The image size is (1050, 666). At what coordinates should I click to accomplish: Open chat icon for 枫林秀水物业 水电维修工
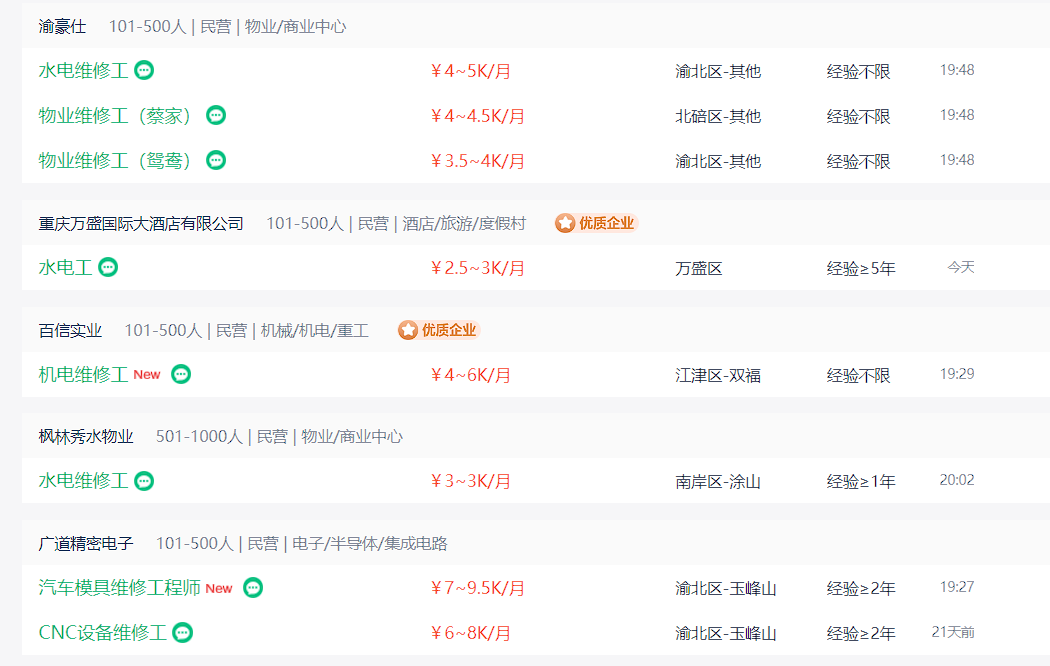pyautogui.click(x=144, y=481)
